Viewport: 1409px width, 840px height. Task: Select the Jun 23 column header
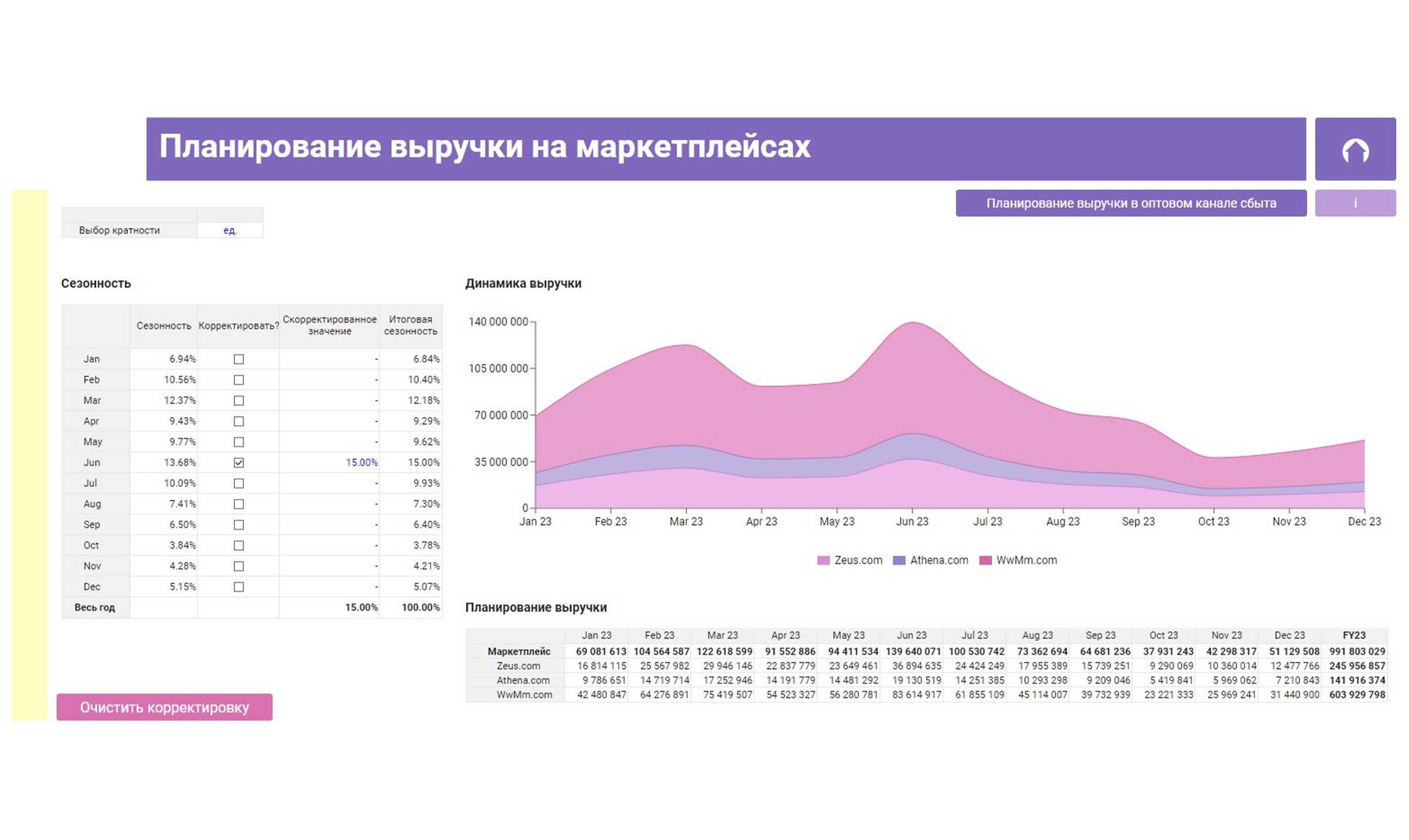911,635
